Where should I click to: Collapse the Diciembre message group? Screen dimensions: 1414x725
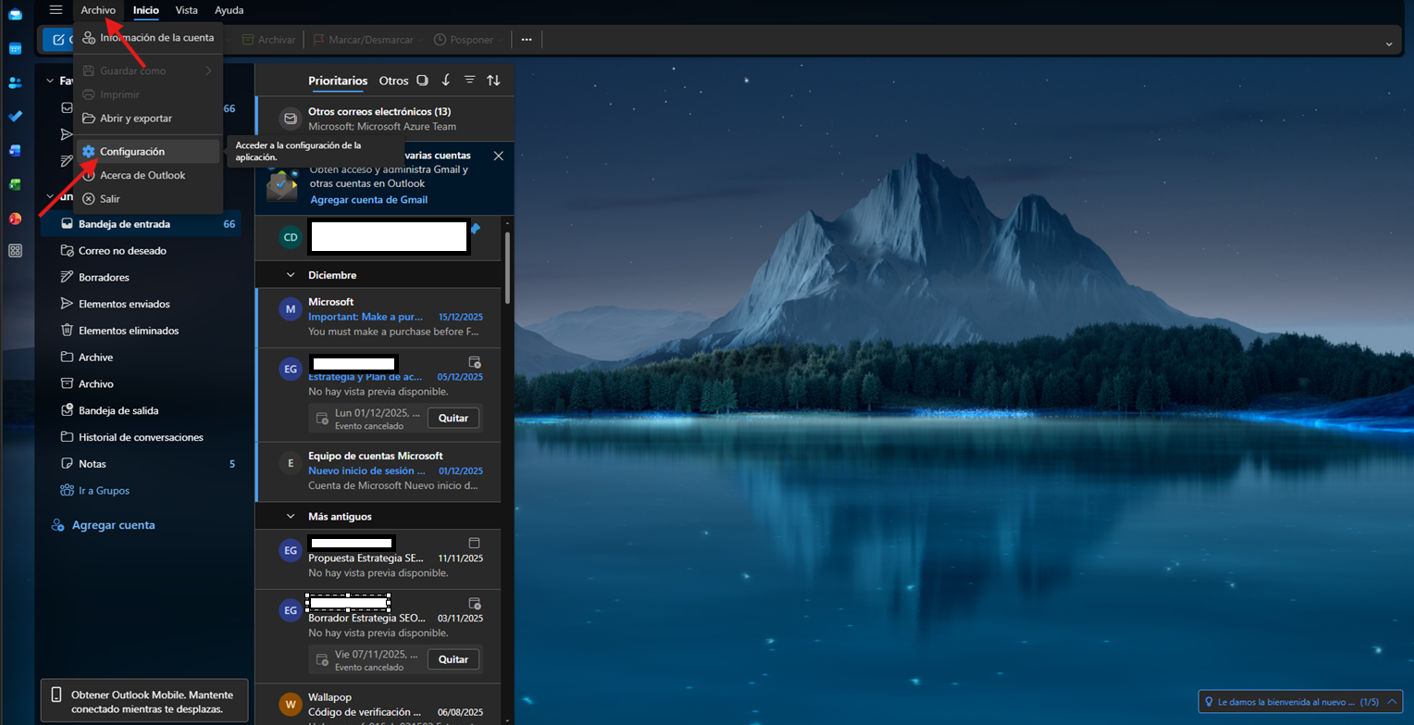tap(291, 275)
